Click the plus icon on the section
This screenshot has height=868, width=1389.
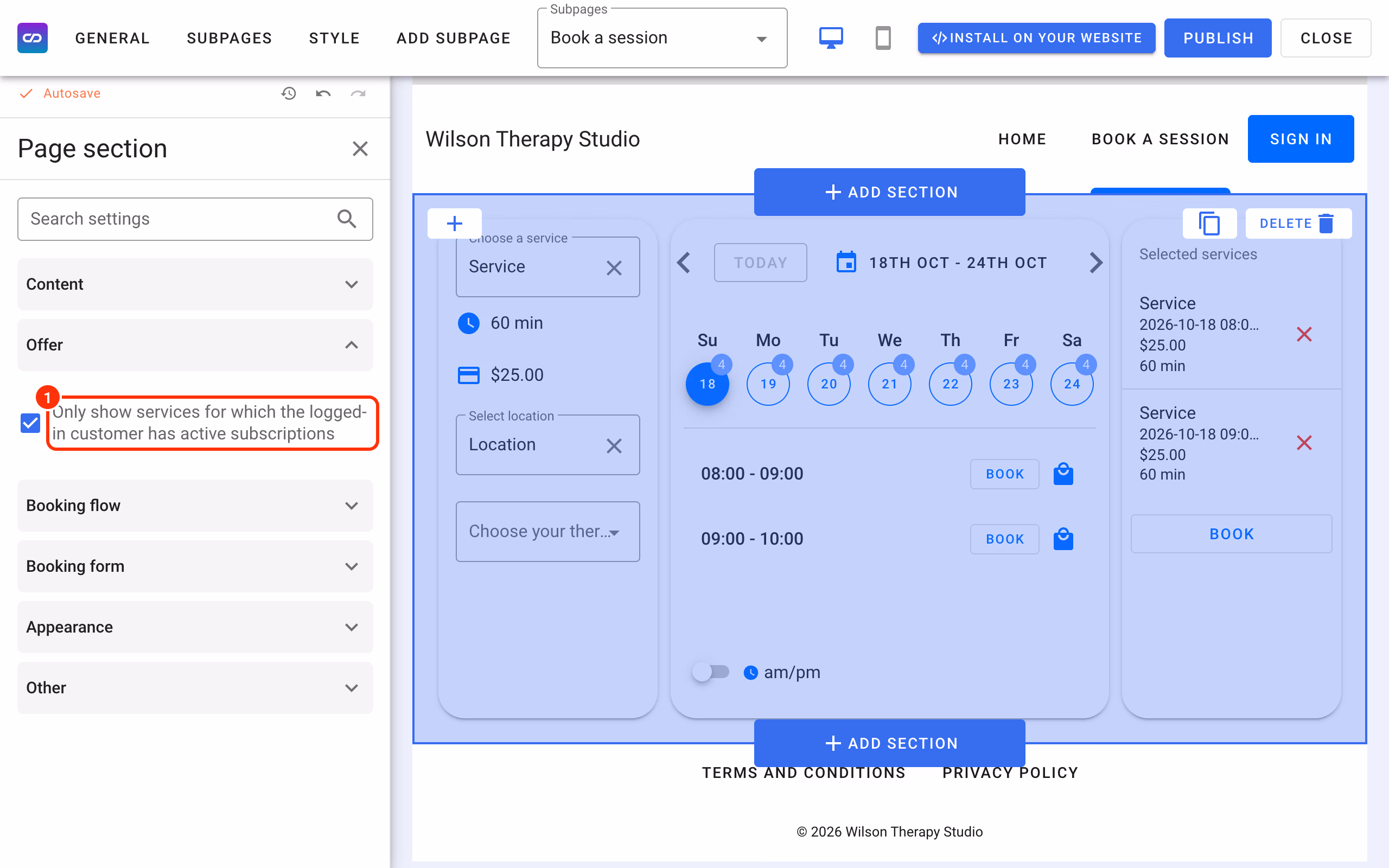(x=455, y=224)
